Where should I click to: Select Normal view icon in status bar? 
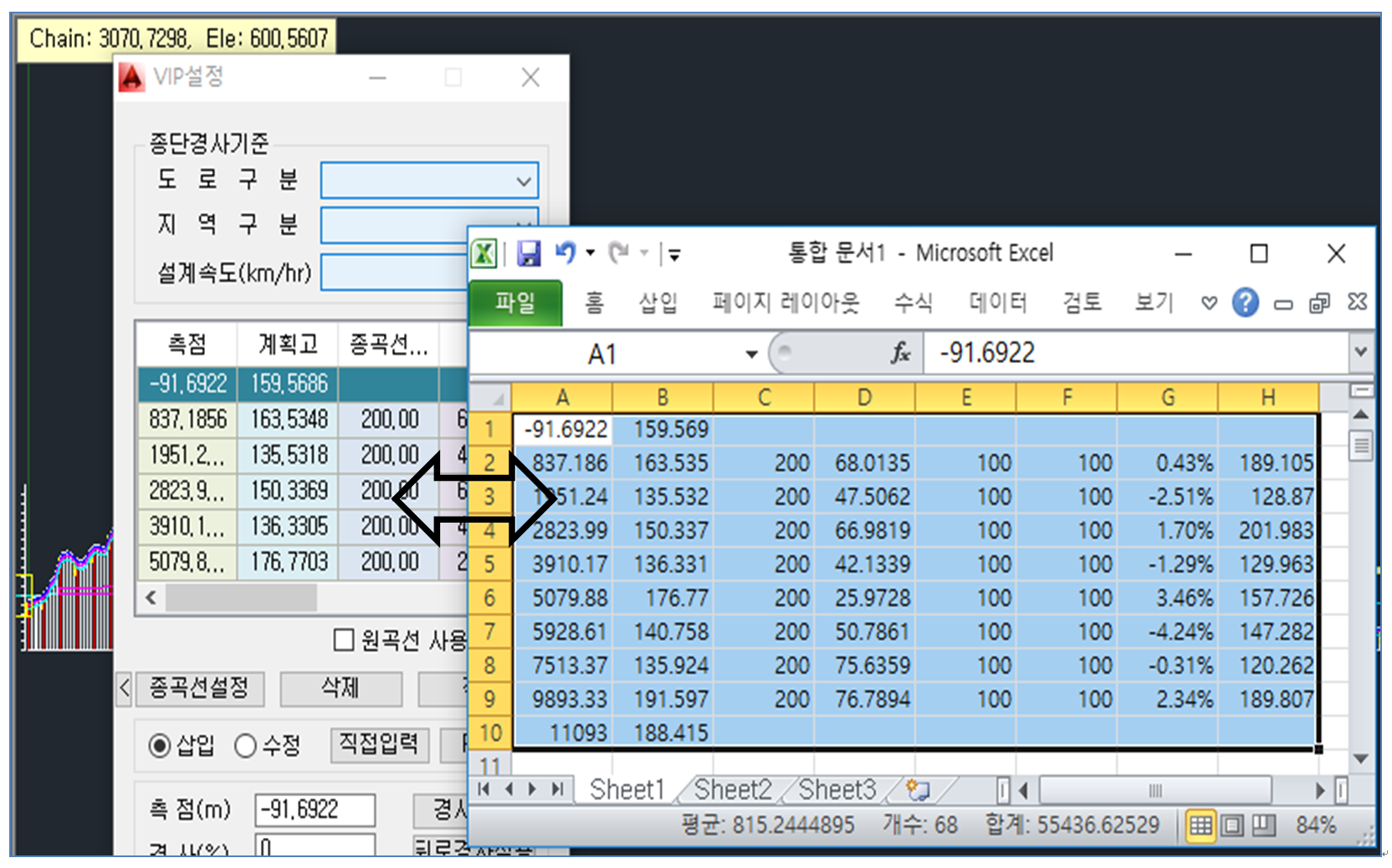pyautogui.click(x=1200, y=826)
